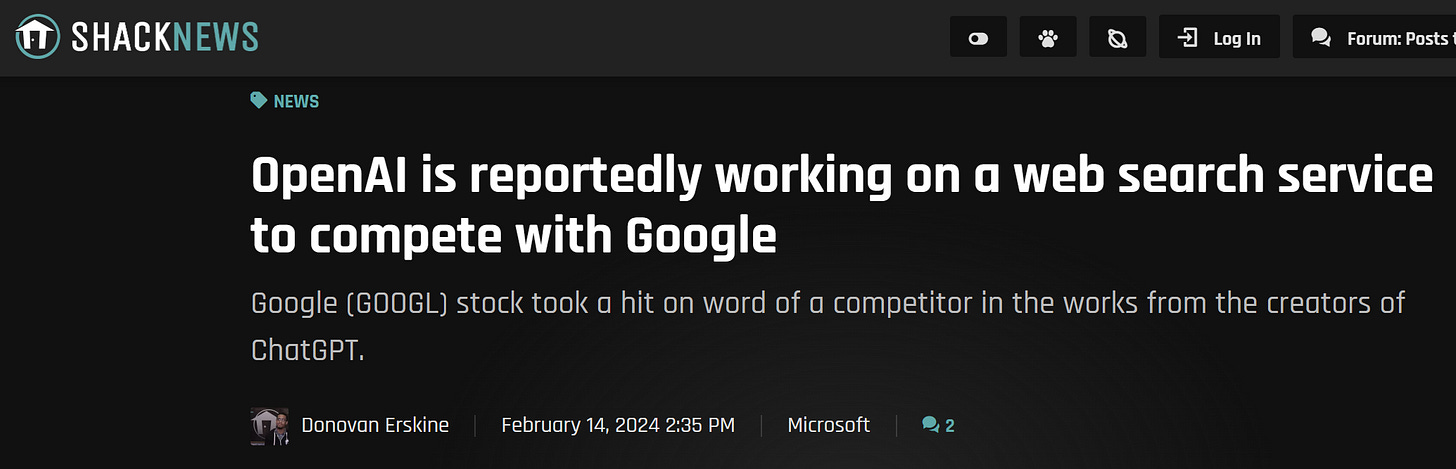Click the teal comments bubble icon

pos(930,426)
